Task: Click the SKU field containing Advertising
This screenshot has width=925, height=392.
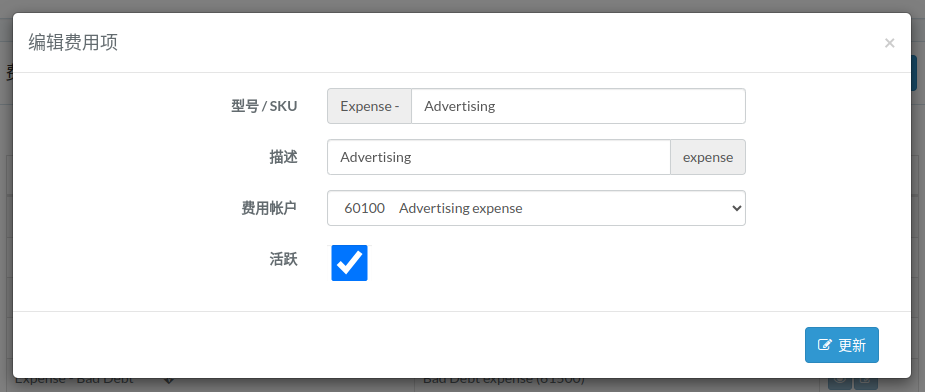Action: click(578, 106)
